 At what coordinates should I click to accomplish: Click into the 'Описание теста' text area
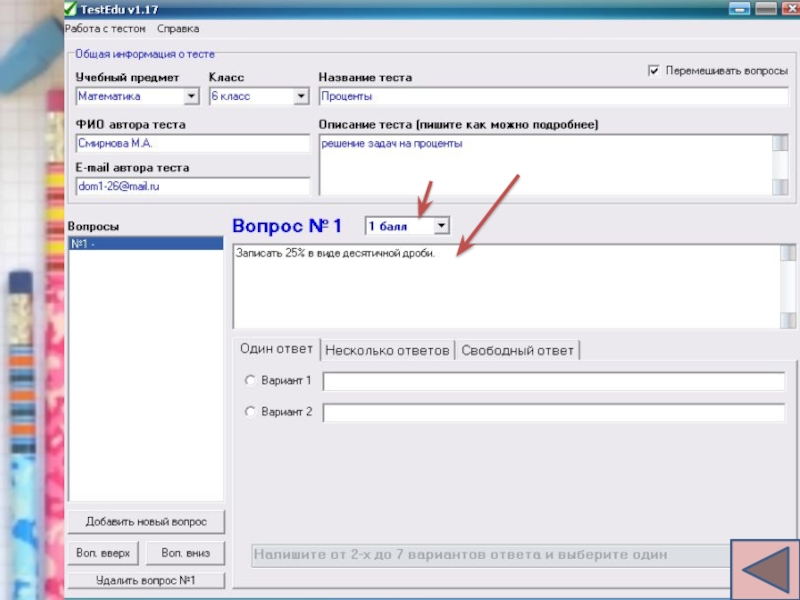[546, 165]
